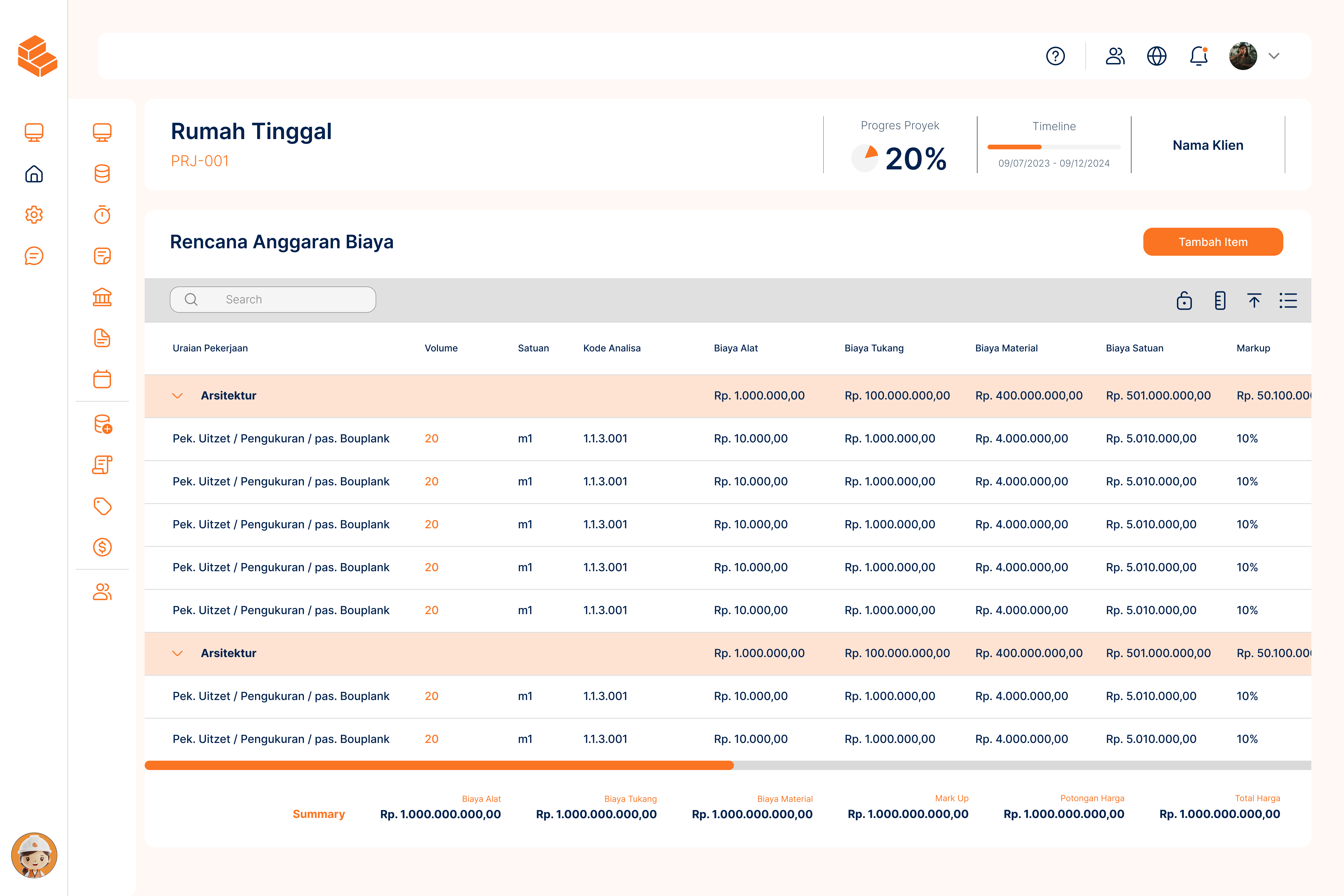Click the Nama Klien label
The height and width of the screenshot is (896, 1344).
(x=1207, y=145)
